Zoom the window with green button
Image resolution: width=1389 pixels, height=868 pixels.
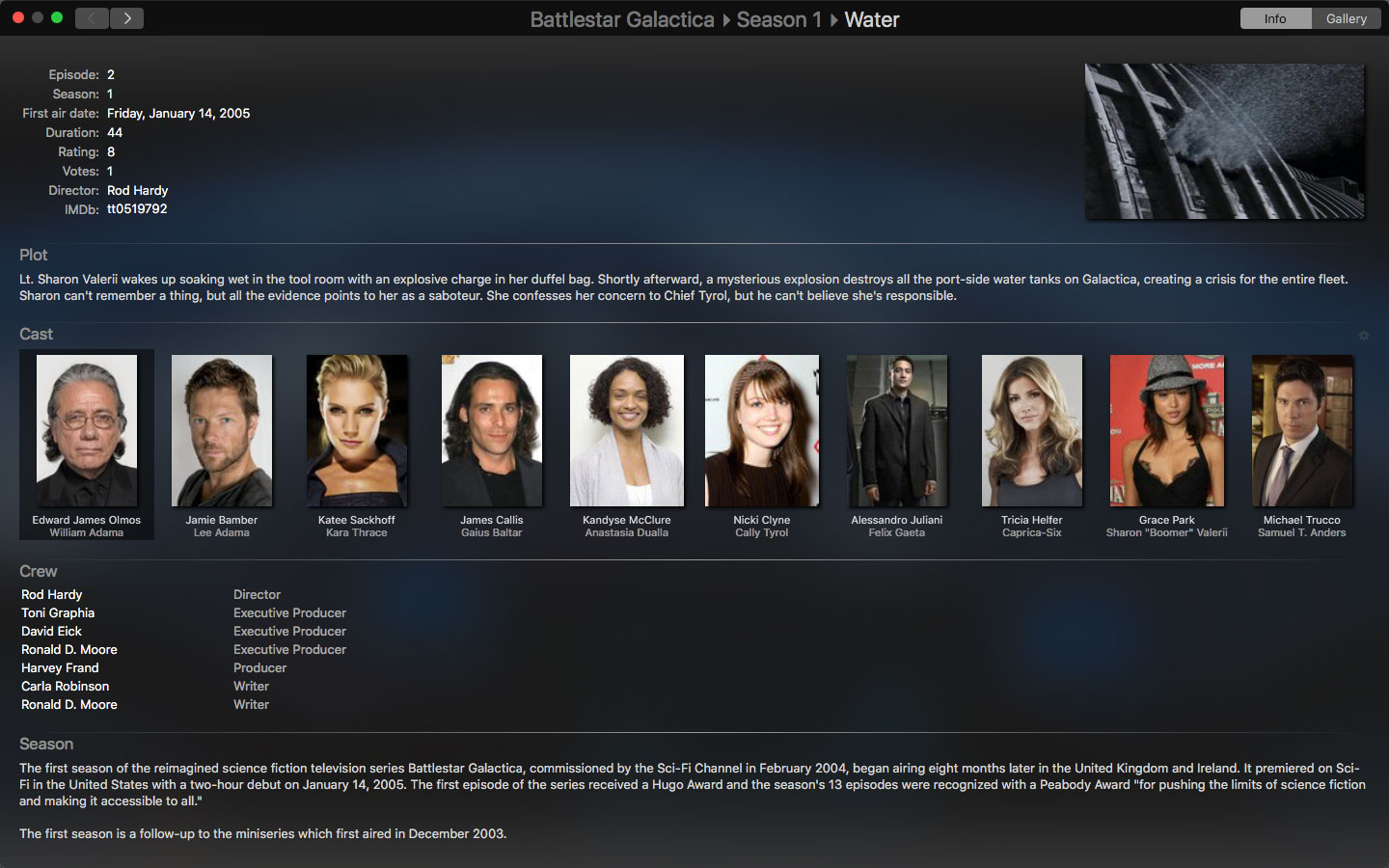pyautogui.click(x=57, y=17)
